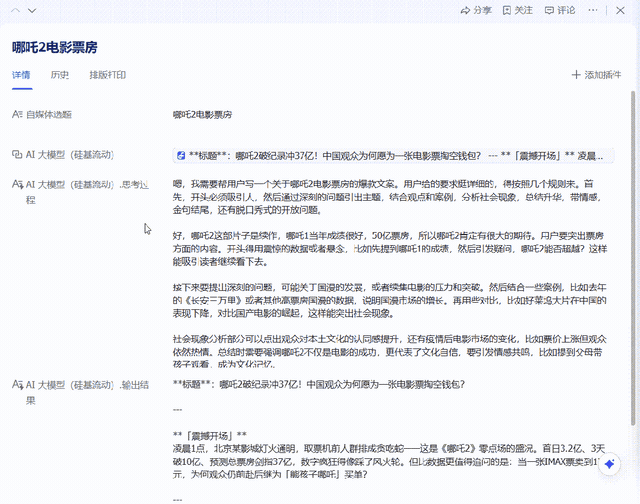Viewport: 640px width, 504px height.
Task: Go to previous record with up arrow
Action: point(16,11)
